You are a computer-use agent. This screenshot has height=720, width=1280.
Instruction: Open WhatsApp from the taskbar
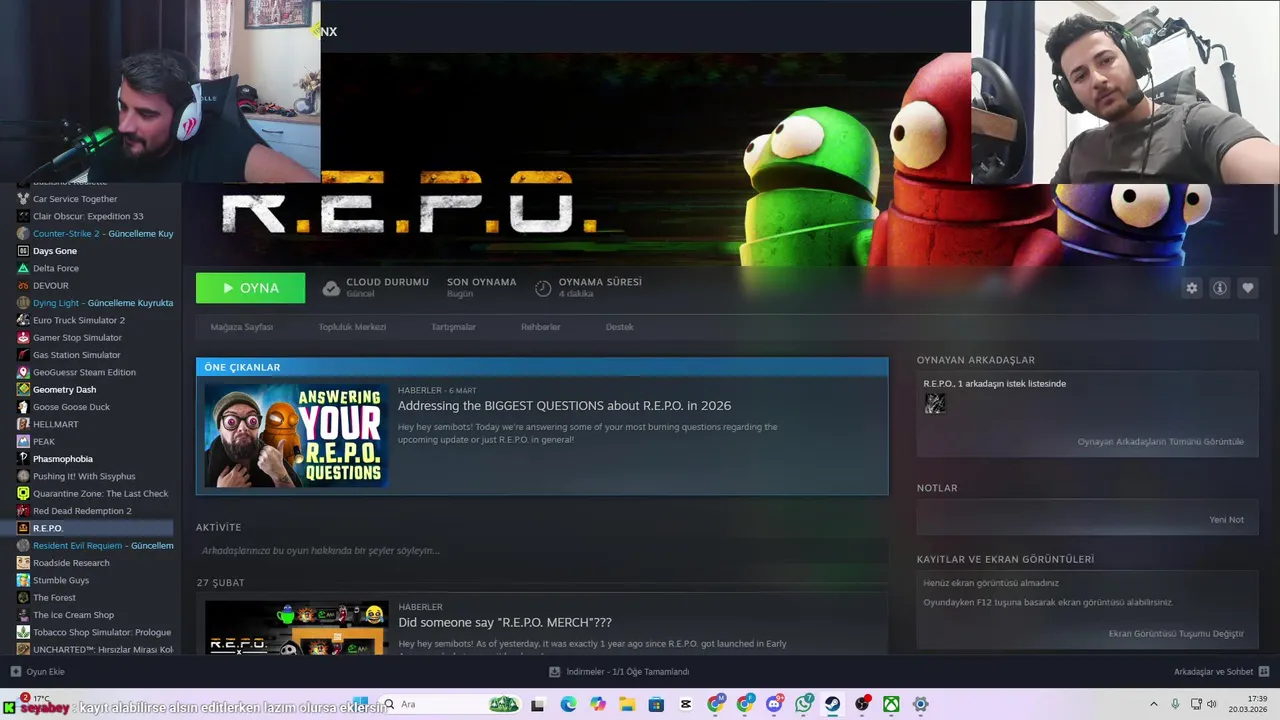803,704
